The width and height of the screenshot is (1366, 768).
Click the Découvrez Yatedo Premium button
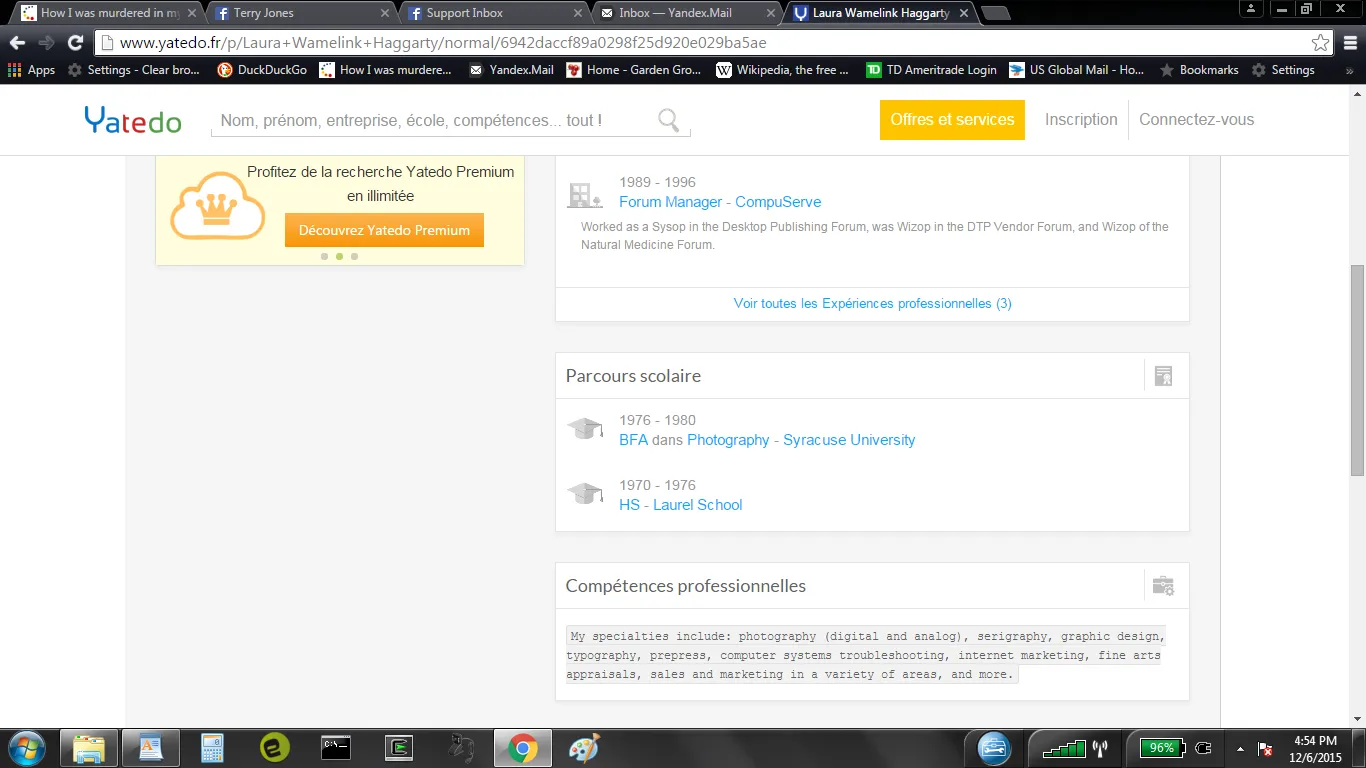tap(384, 230)
